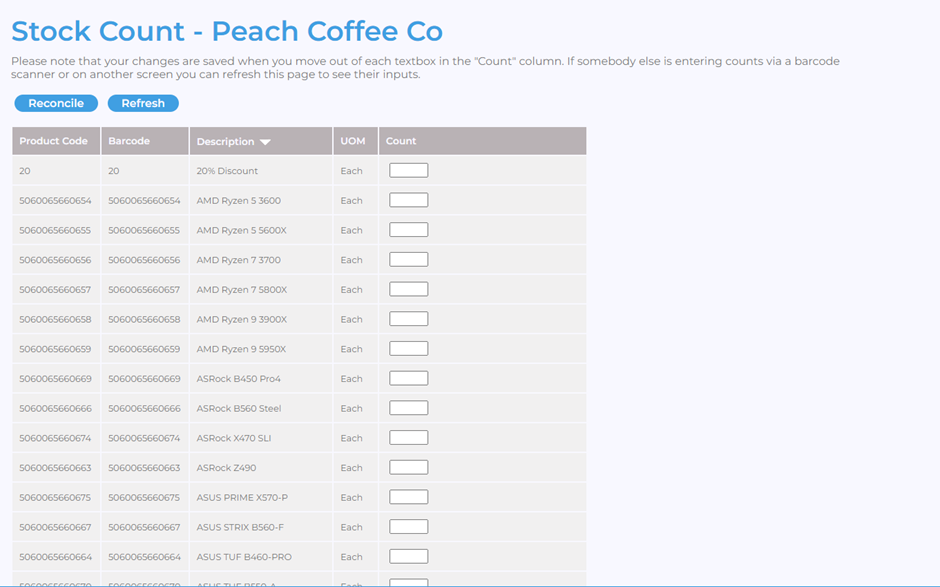The image size is (940, 587).
Task: Focus the Count box for ASRock B560 Steel
Action: [409, 408]
